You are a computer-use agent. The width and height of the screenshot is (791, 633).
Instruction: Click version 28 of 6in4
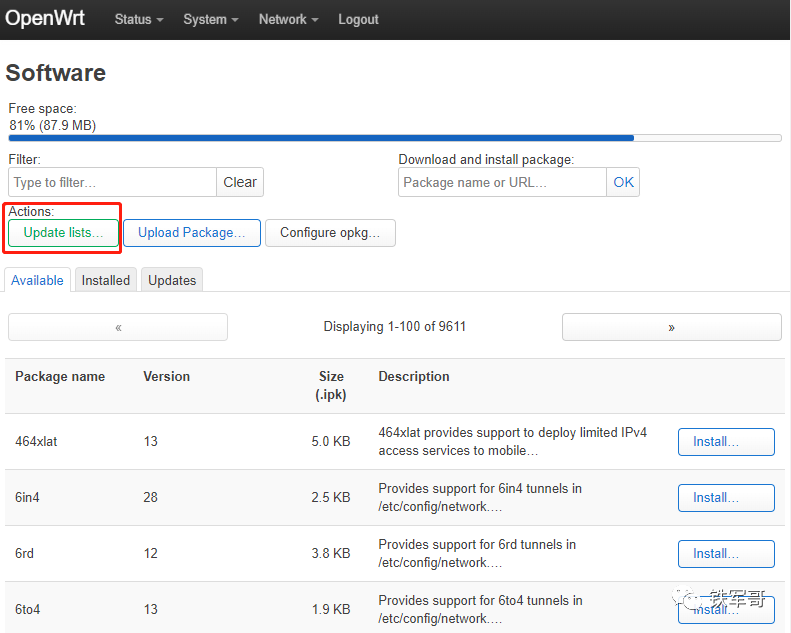click(x=150, y=497)
